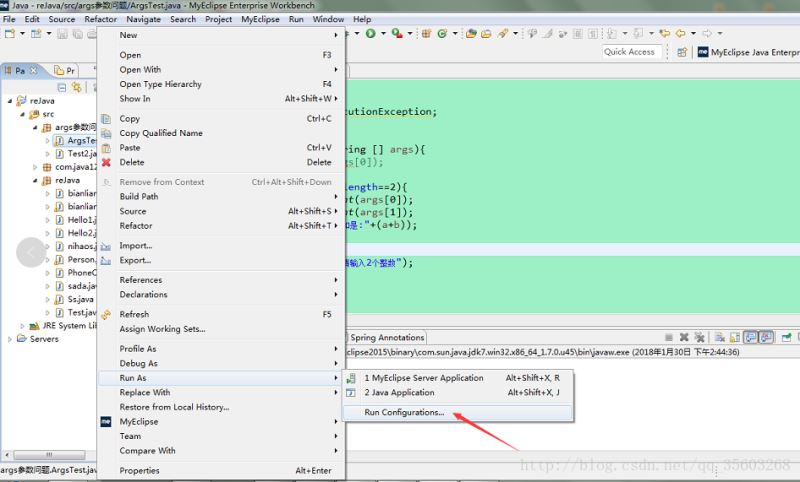Click the Import icon in context menu

[x=106, y=246]
